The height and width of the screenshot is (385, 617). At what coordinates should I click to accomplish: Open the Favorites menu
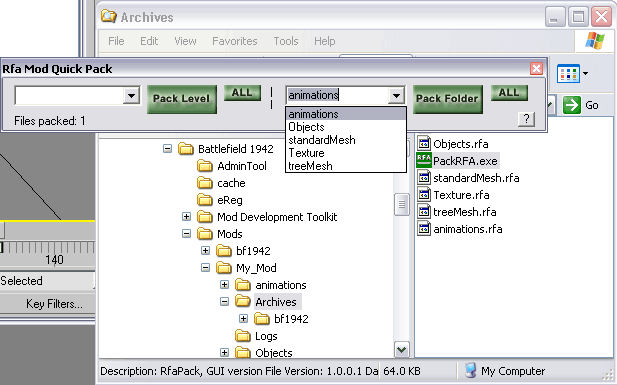tap(235, 41)
